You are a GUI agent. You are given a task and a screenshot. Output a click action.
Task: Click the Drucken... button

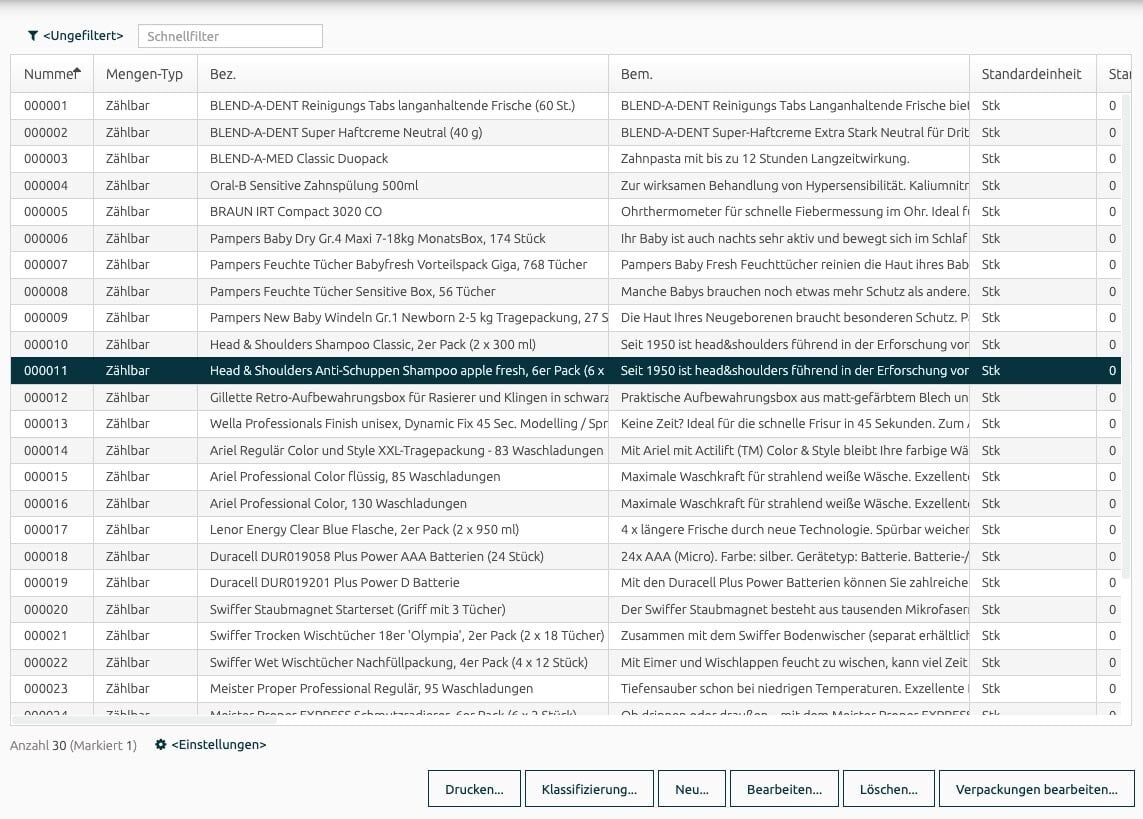(475, 789)
